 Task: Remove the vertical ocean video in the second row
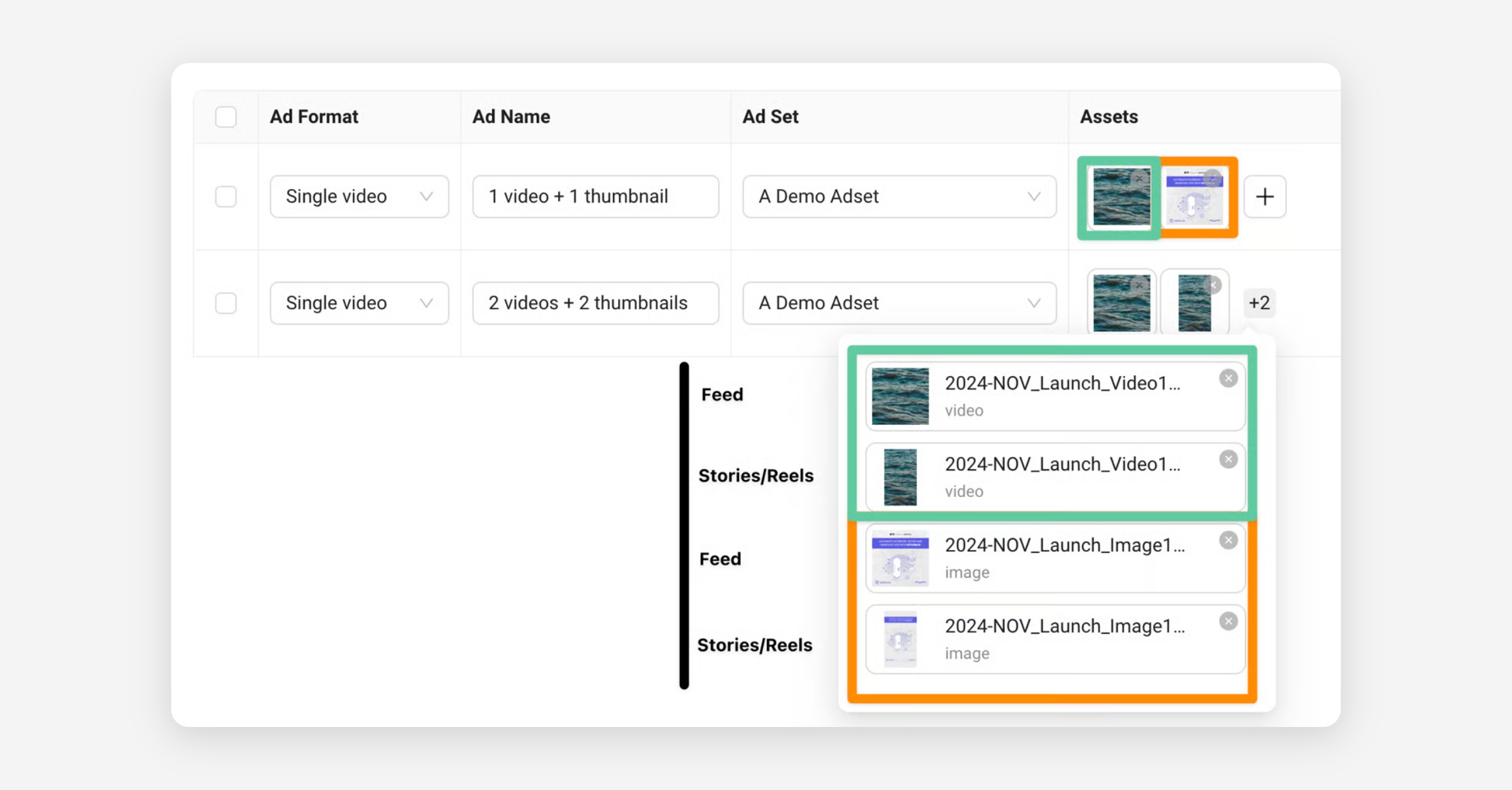tap(1213, 285)
